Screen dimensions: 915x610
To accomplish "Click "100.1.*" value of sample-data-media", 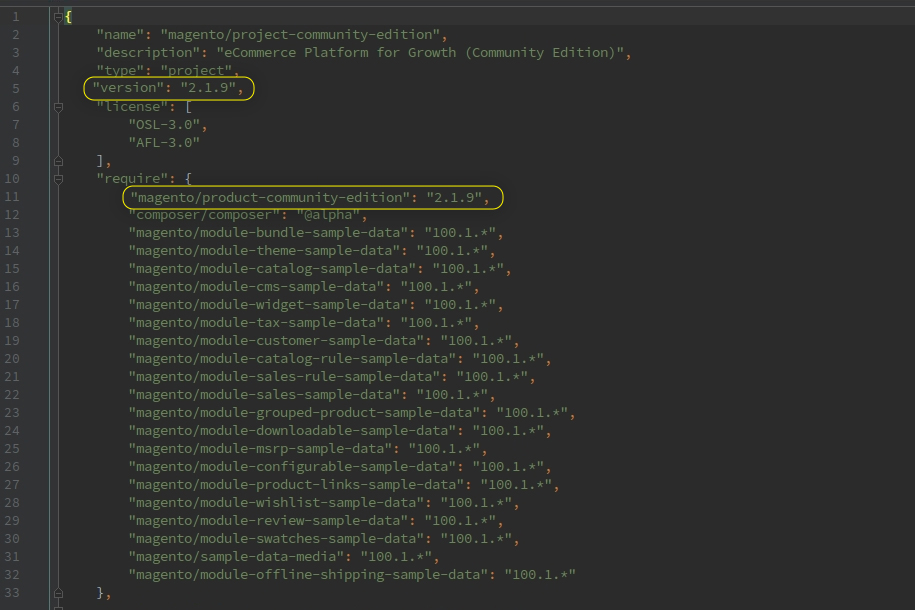I will (x=396, y=557).
